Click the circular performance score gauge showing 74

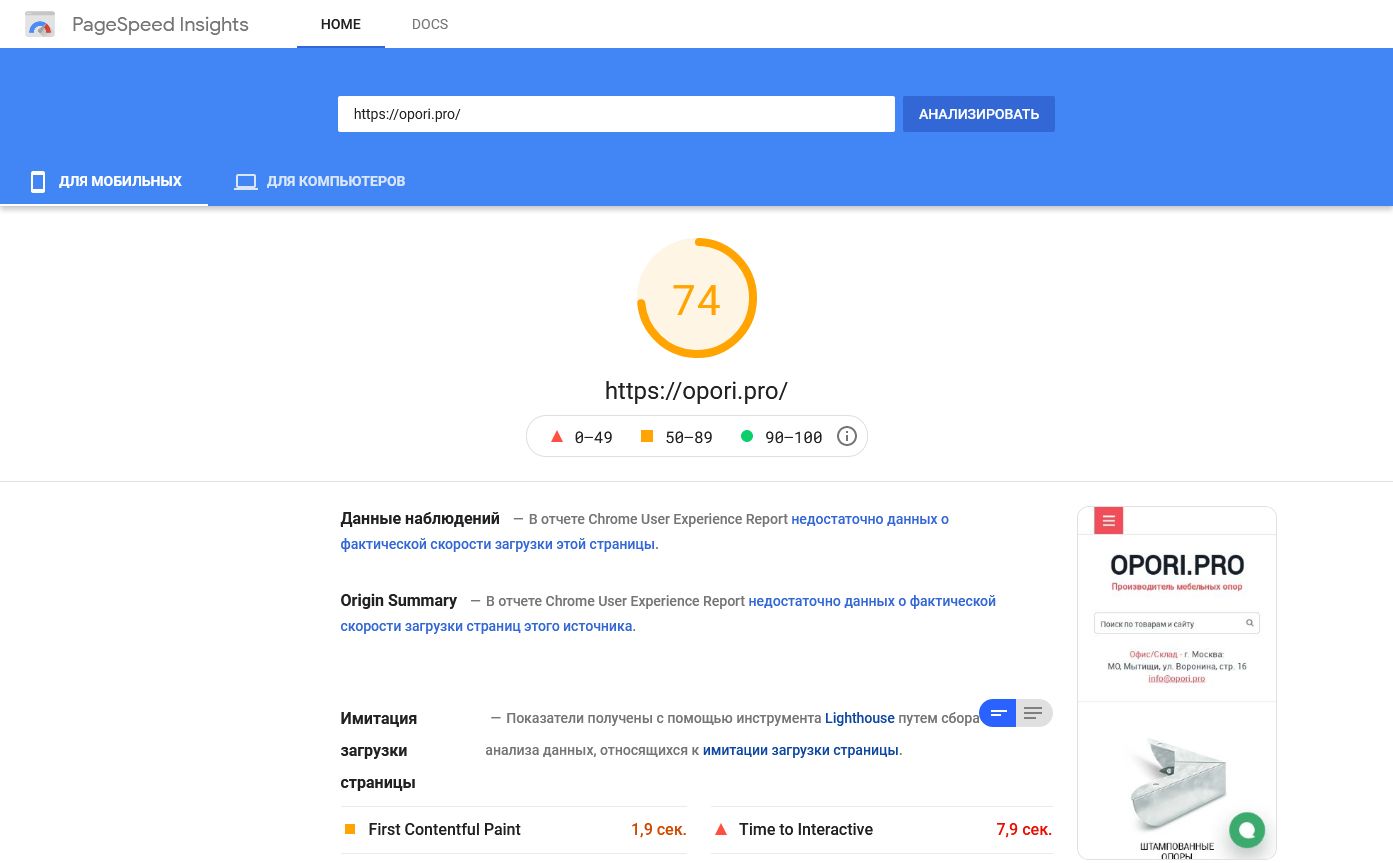(697, 298)
